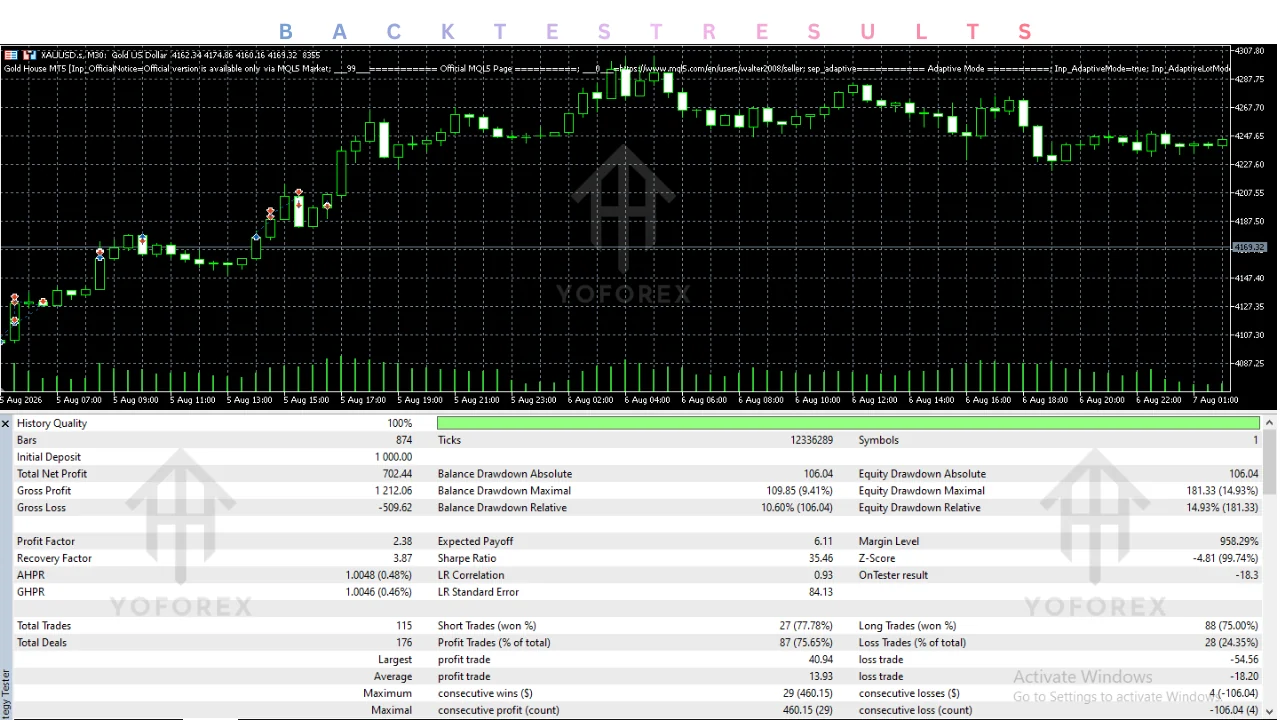Click the results scrollbar up arrow
This screenshot has height=720, width=1280.
(1270, 424)
